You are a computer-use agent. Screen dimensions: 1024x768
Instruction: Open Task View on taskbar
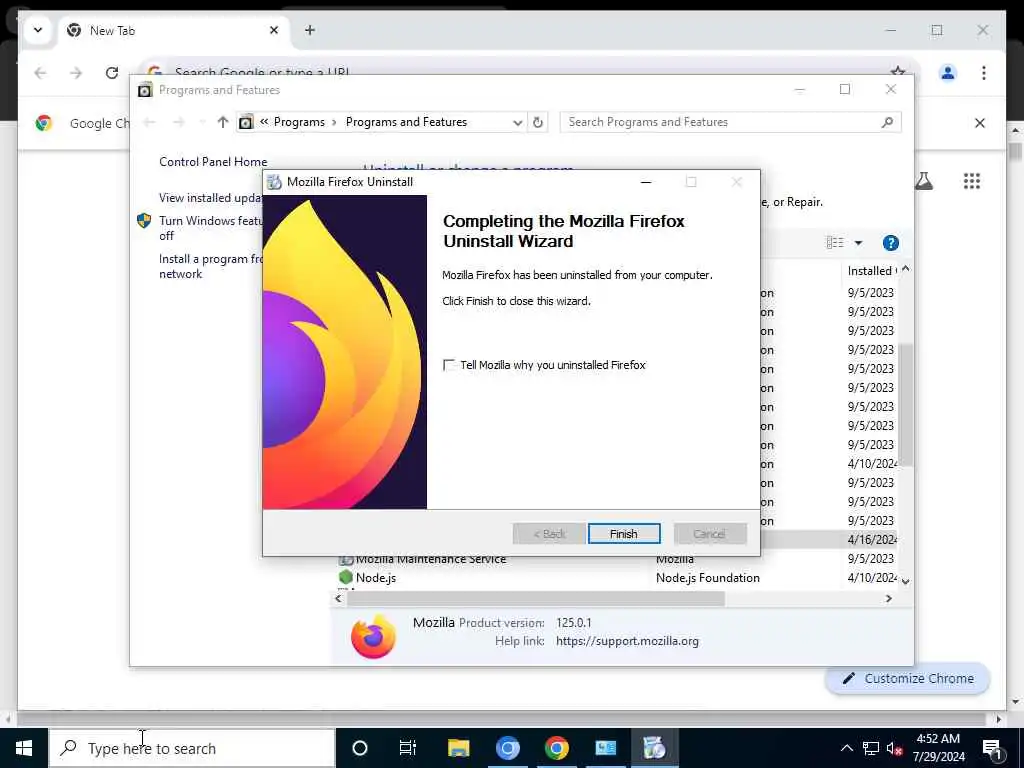click(x=408, y=748)
